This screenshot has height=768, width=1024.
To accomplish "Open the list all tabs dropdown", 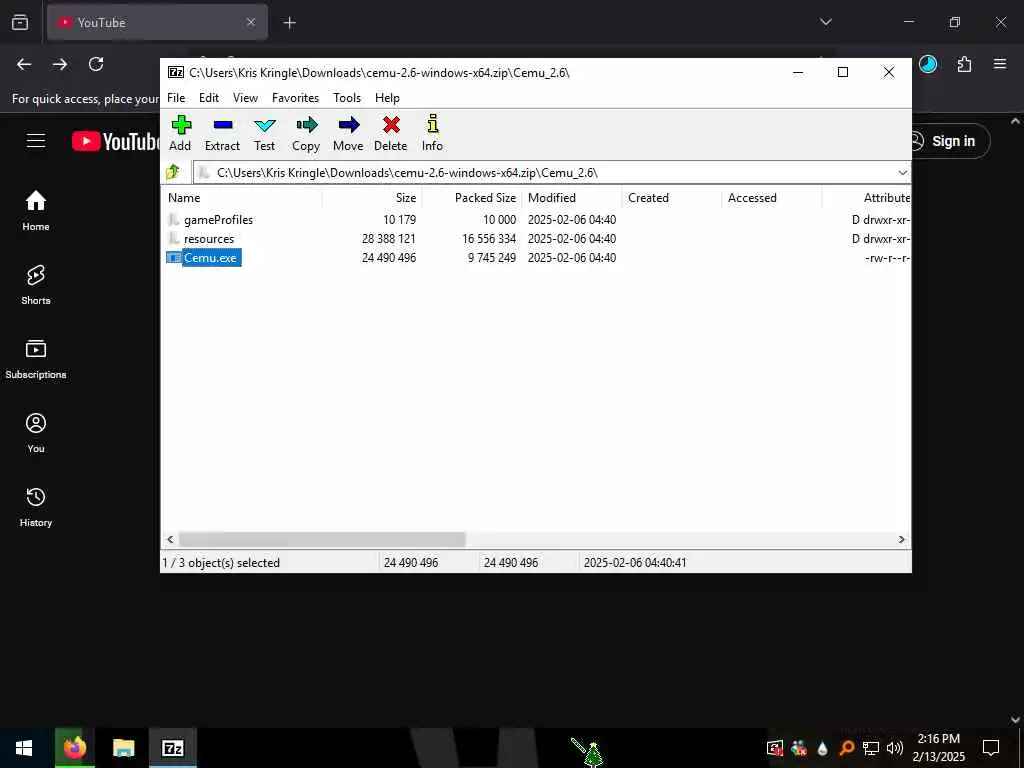I will (825, 22).
